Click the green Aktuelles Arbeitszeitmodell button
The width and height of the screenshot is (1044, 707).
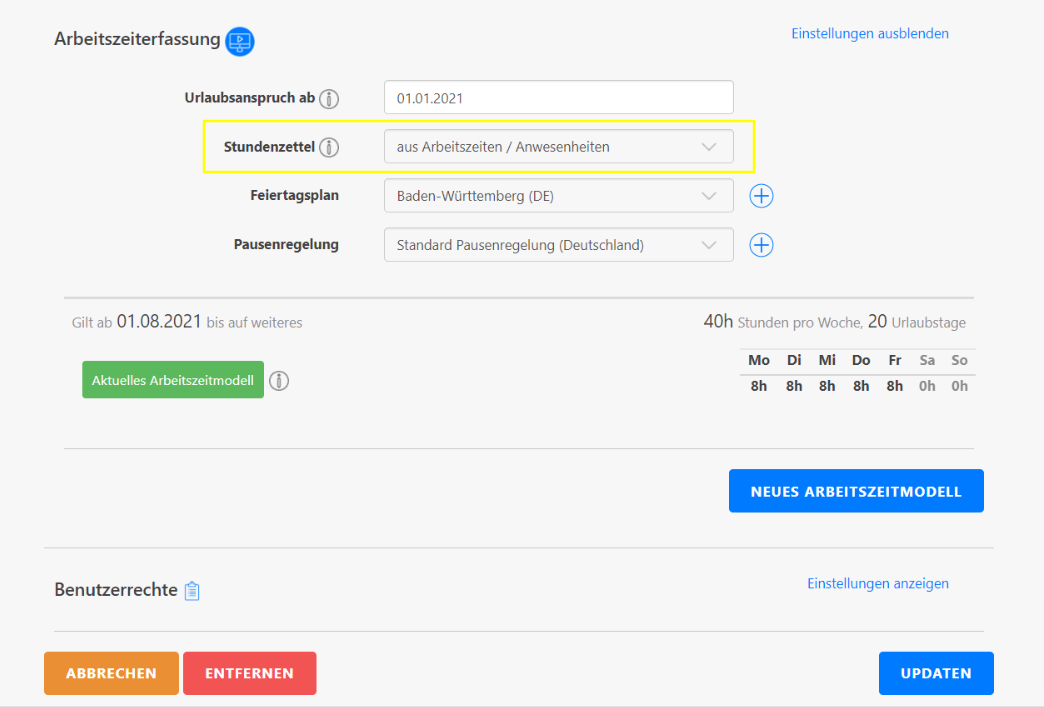point(173,380)
